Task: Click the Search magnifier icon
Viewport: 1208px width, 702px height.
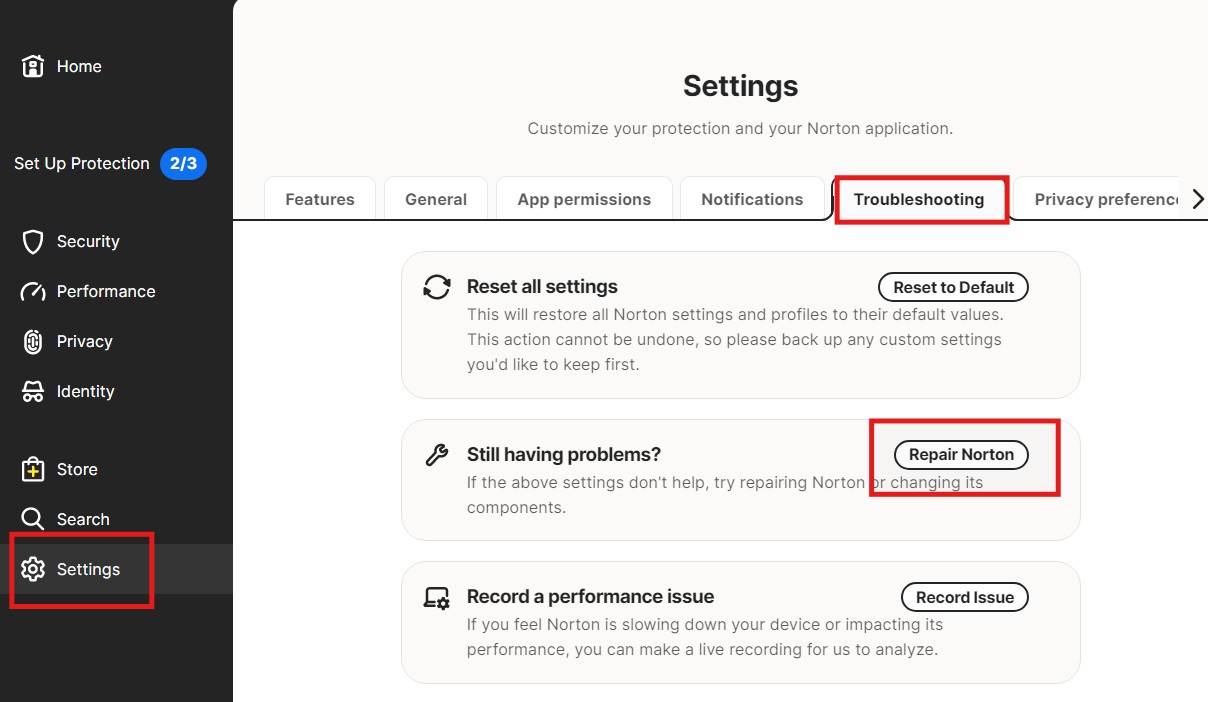Action: click(x=33, y=519)
